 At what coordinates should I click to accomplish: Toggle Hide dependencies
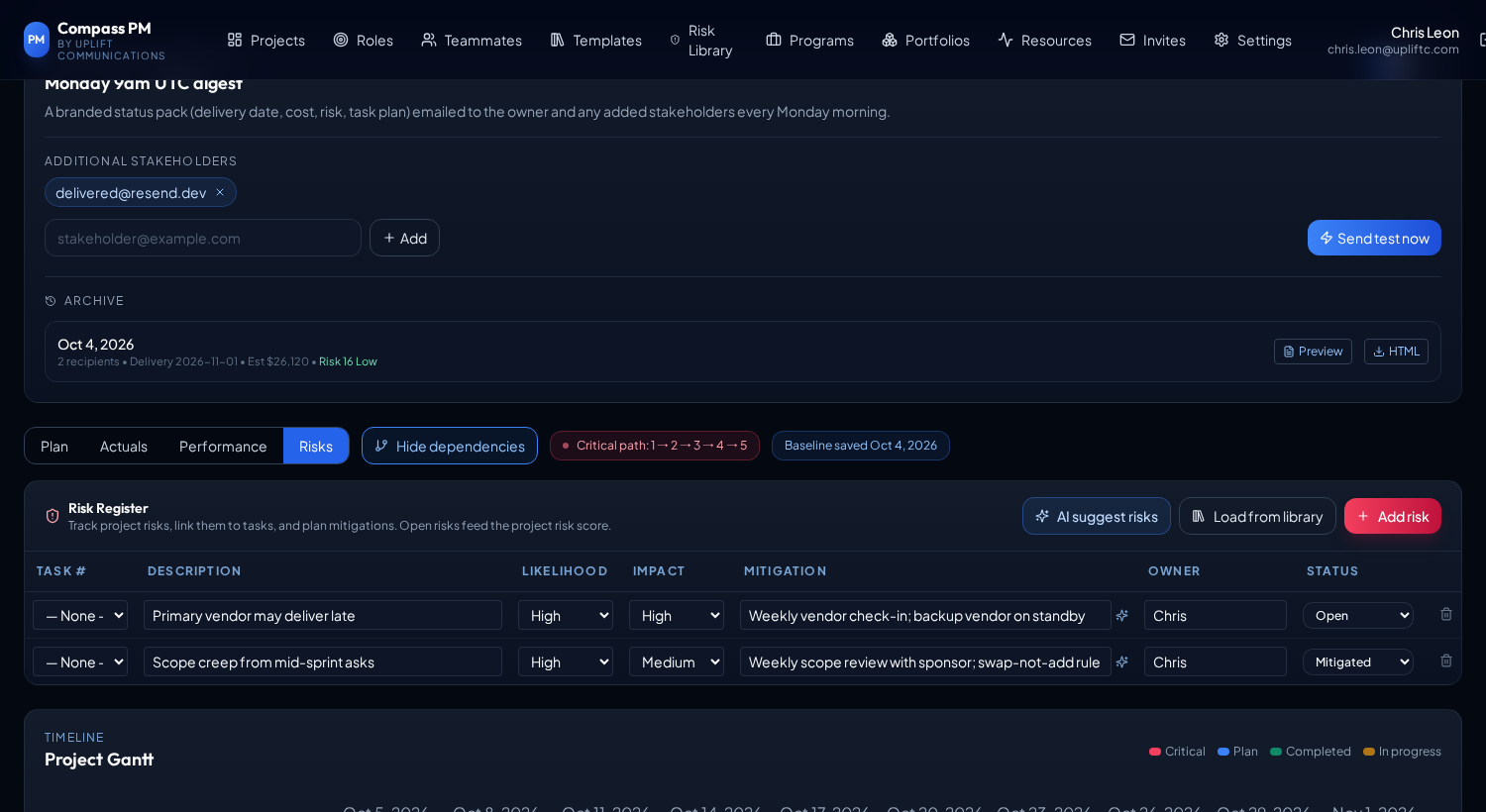coord(450,446)
